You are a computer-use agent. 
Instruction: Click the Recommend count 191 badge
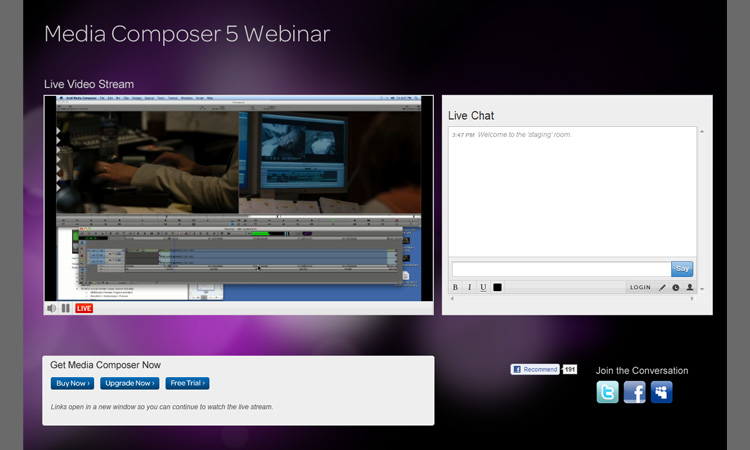pos(570,369)
